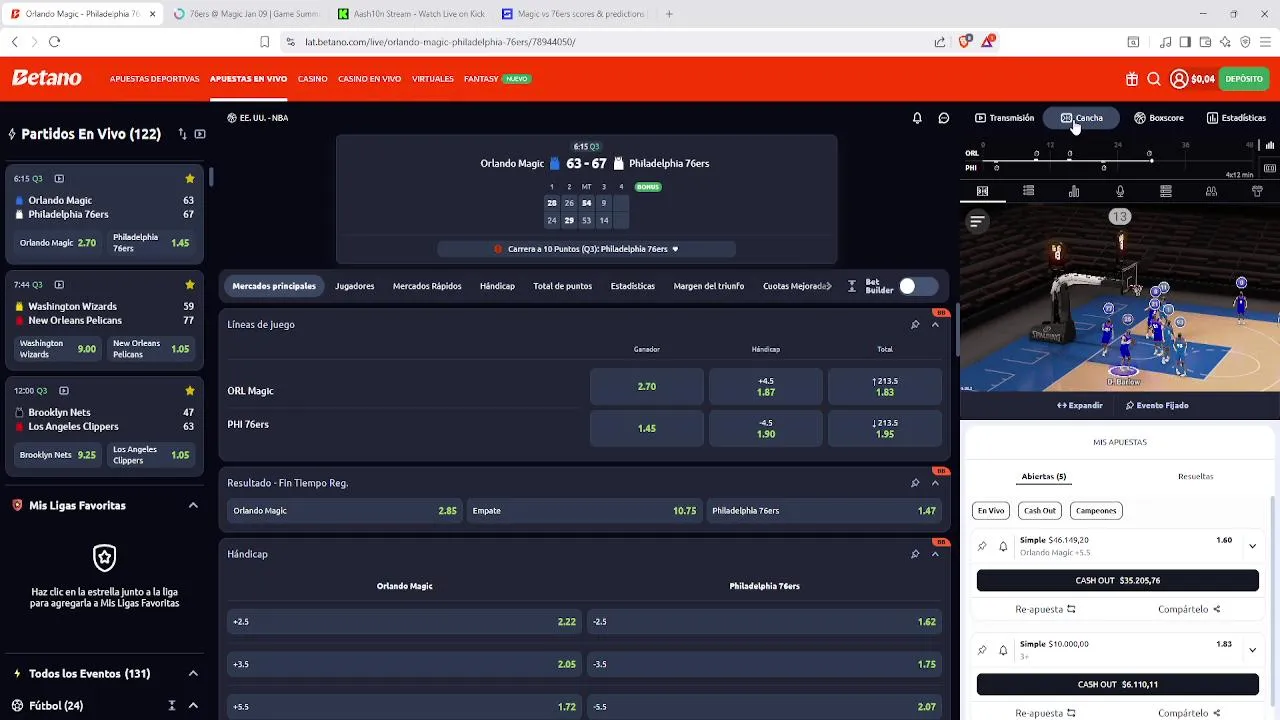Click the Betano logo
The width and height of the screenshot is (1280, 720).
(x=47, y=78)
